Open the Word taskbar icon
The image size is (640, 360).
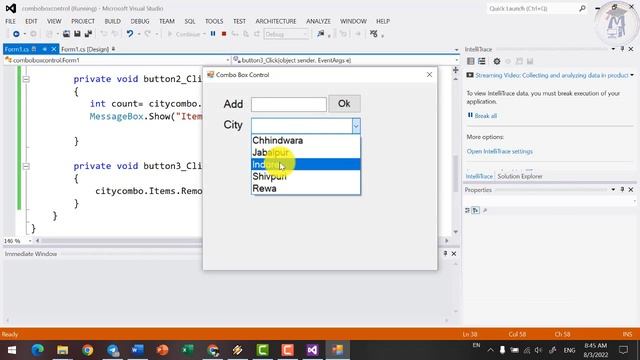click(x=138, y=350)
